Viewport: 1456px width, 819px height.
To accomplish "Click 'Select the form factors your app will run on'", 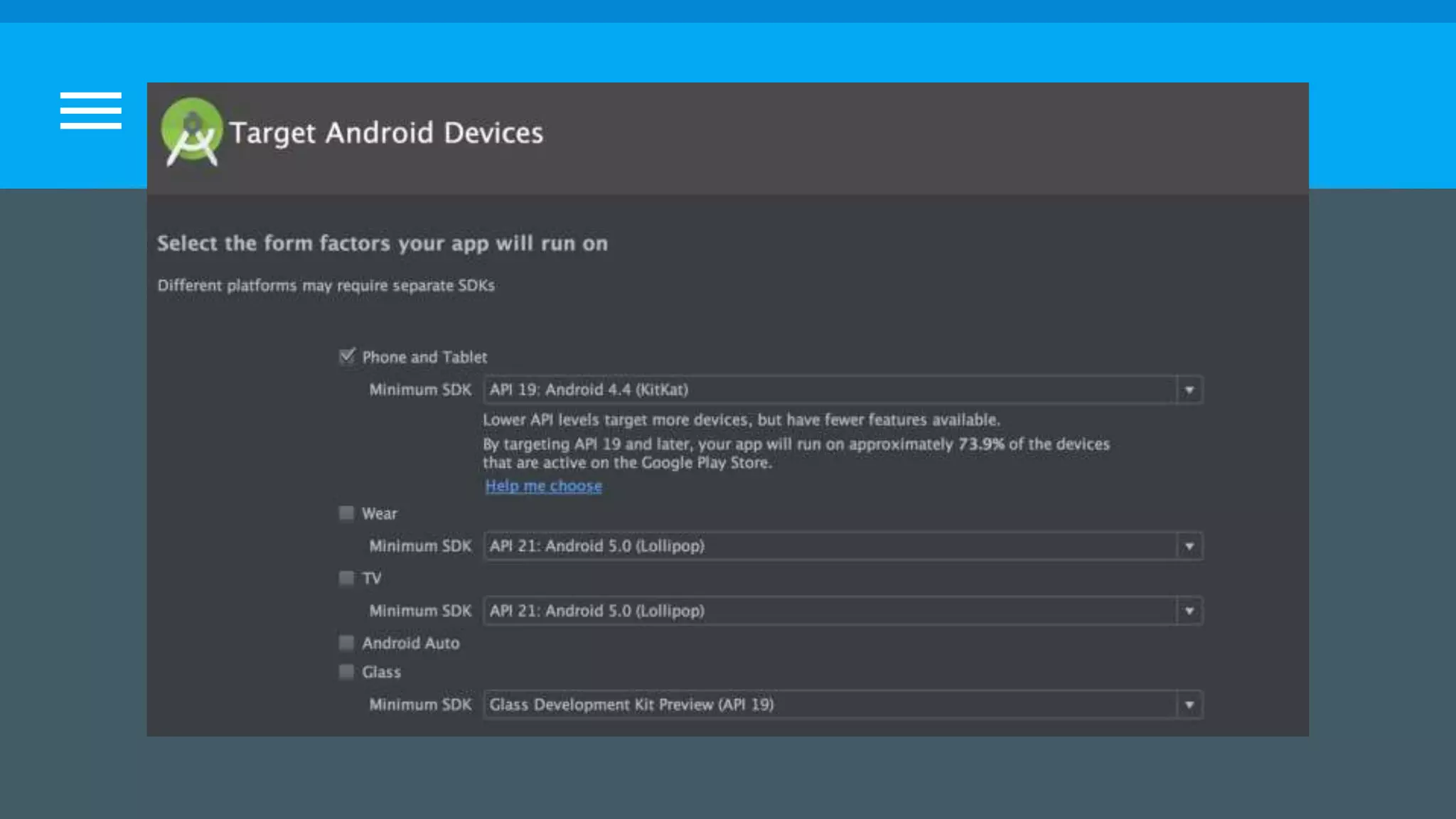I will pyautogui.click(x=382, y=243).
